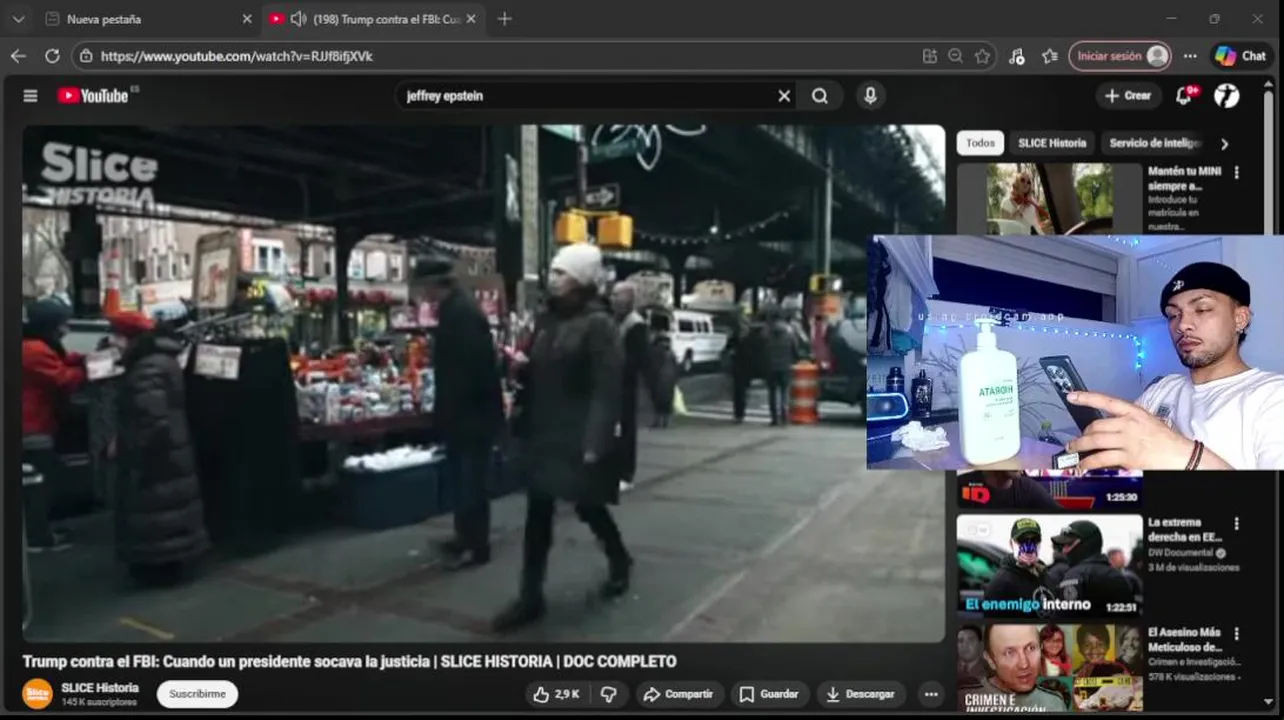Open options for El Asesino Más Meticuloso video
The image size is (1284, 720).
1237,634
